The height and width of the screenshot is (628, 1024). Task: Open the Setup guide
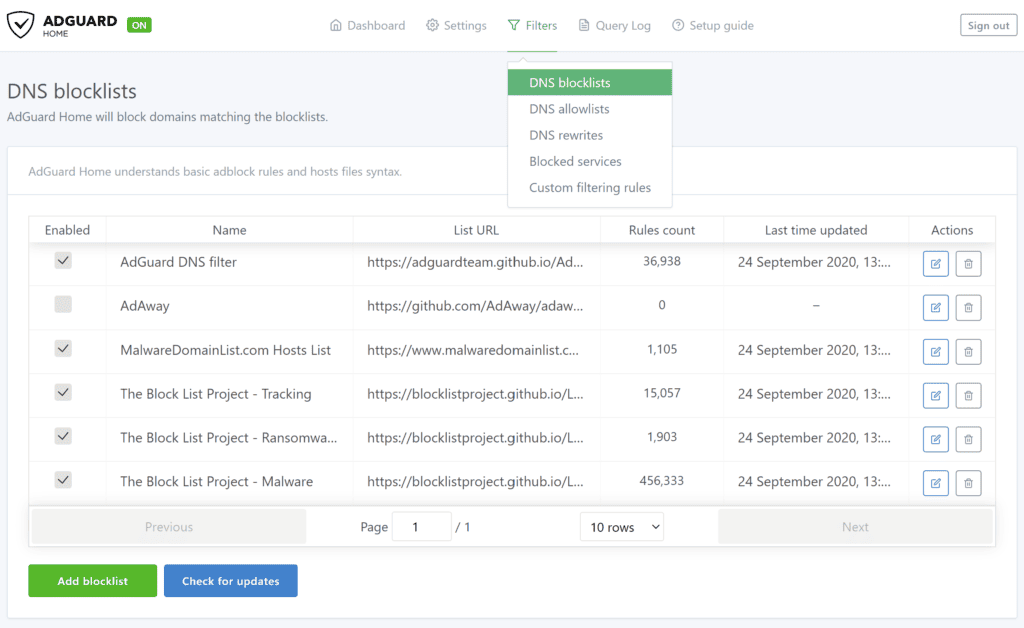[712, 25]
